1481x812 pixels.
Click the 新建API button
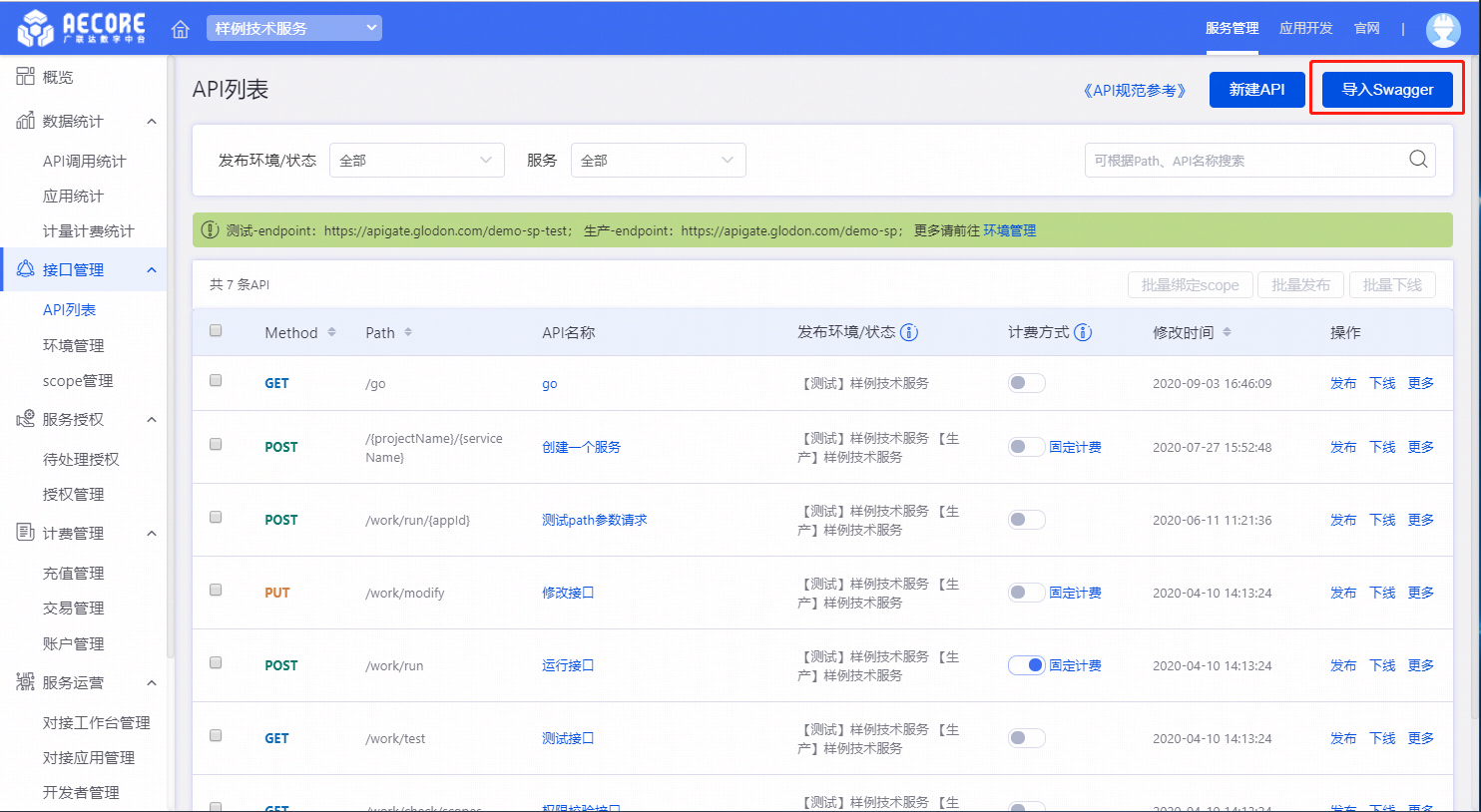(1256, 90)
